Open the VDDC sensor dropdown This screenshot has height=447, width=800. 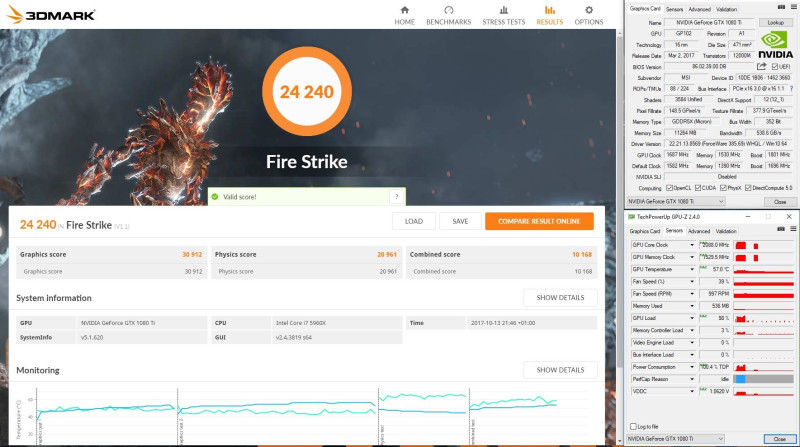pyautogui.click(x=692, y=391)
